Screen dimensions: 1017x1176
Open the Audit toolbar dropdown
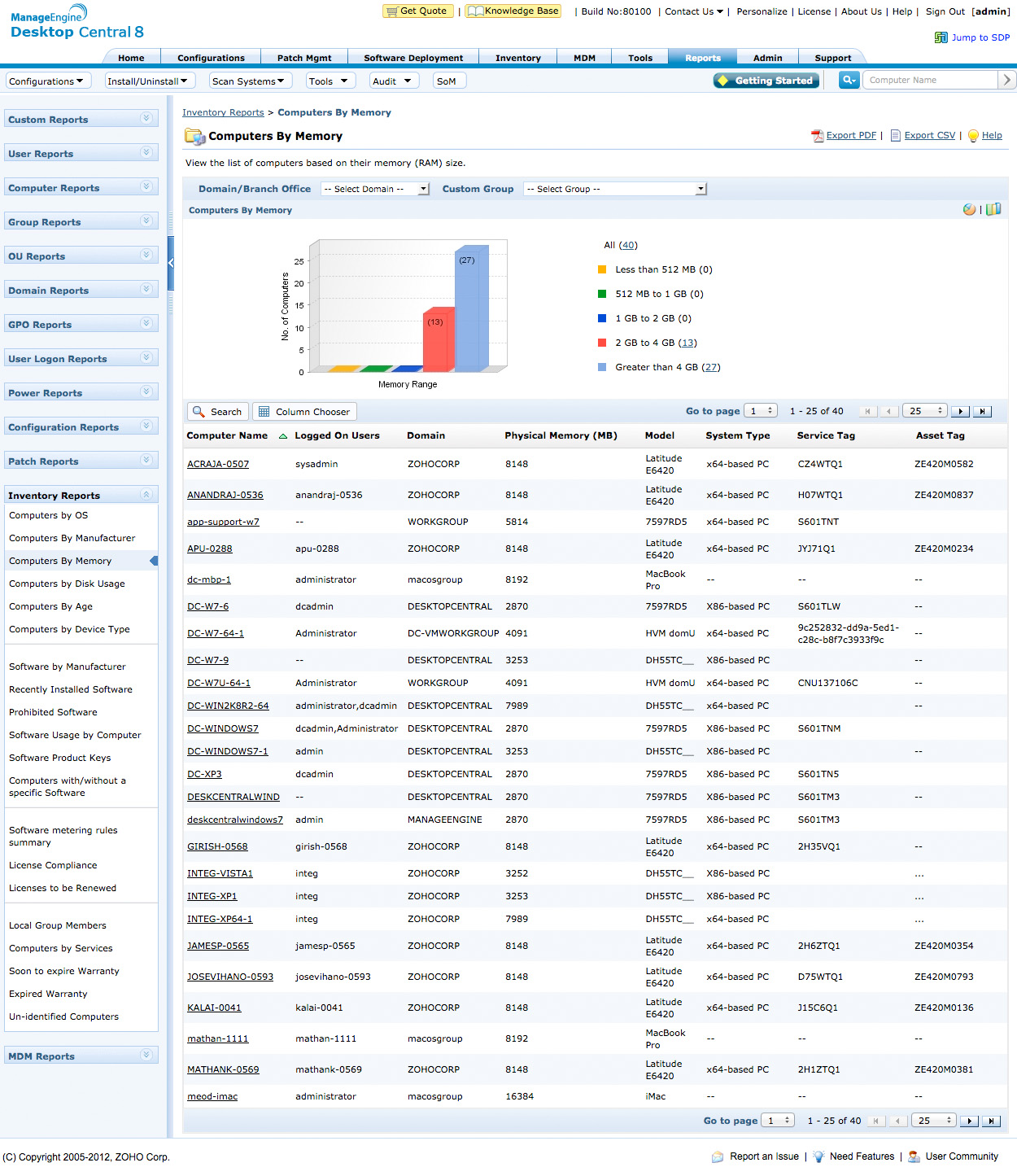(x=394, y=81)
